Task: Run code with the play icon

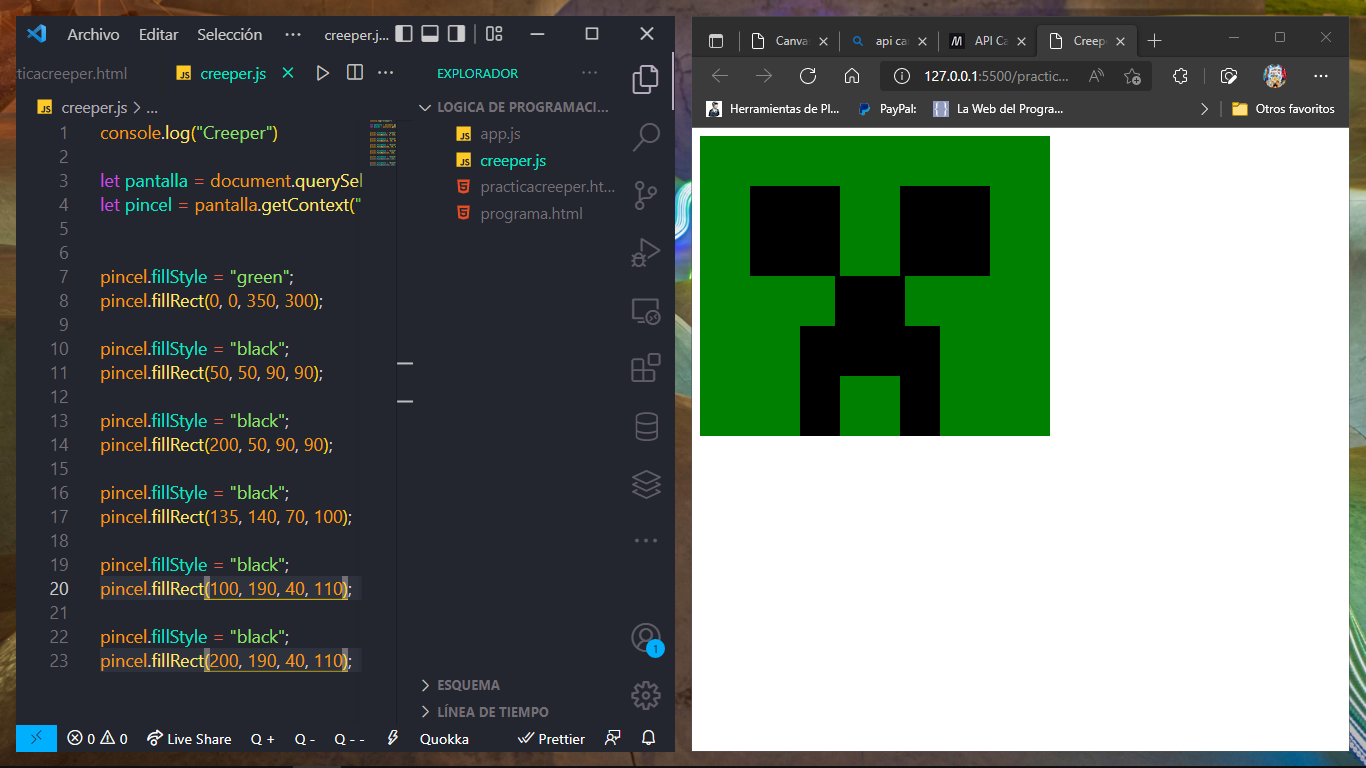Action: click(322, 73)
